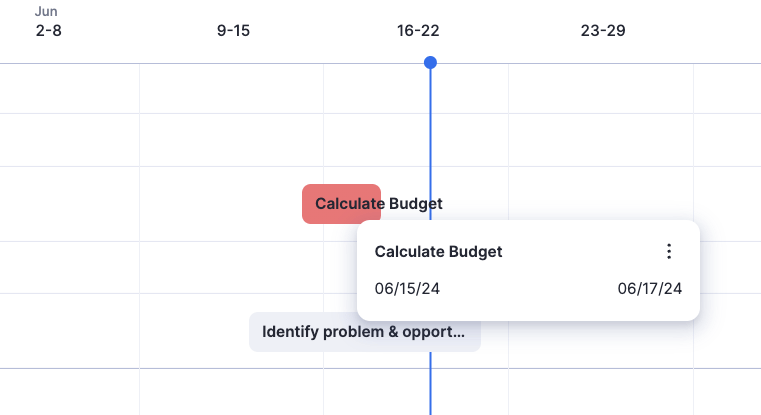Image resolution: width=761 pixels, height=415 pixels.
Task: Open the three-dot menu in Calculate Budget popup
Action: [669, 252]
